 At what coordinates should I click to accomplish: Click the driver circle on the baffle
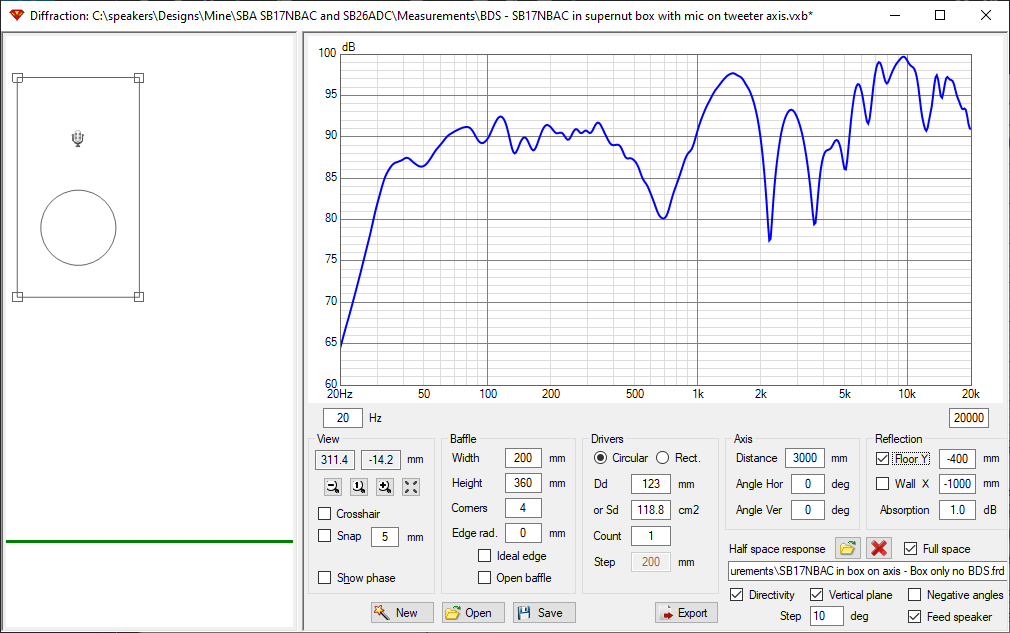point(79,227)
